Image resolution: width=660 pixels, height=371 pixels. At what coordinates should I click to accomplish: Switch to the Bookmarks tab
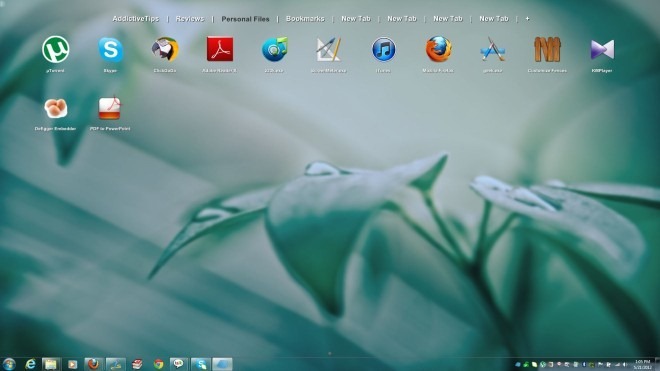(x=305, y=19)
